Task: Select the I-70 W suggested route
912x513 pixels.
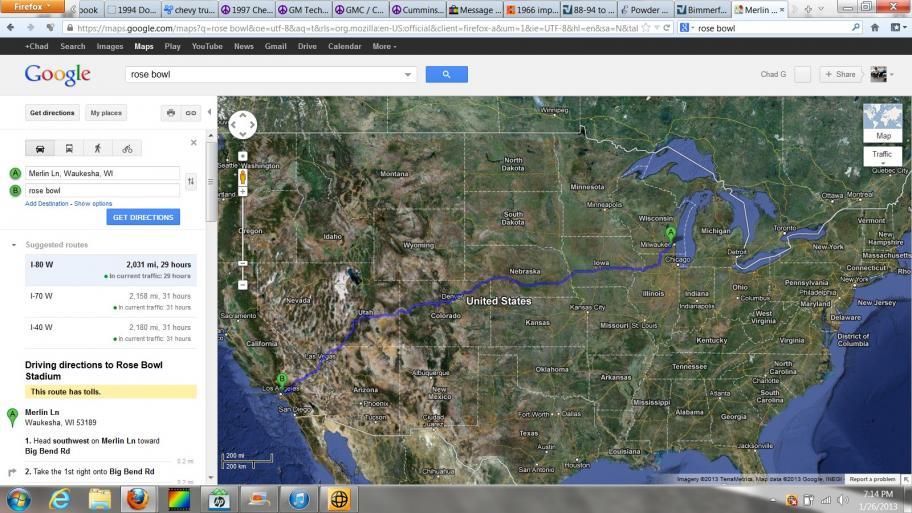Action: [x=111, y=301]
